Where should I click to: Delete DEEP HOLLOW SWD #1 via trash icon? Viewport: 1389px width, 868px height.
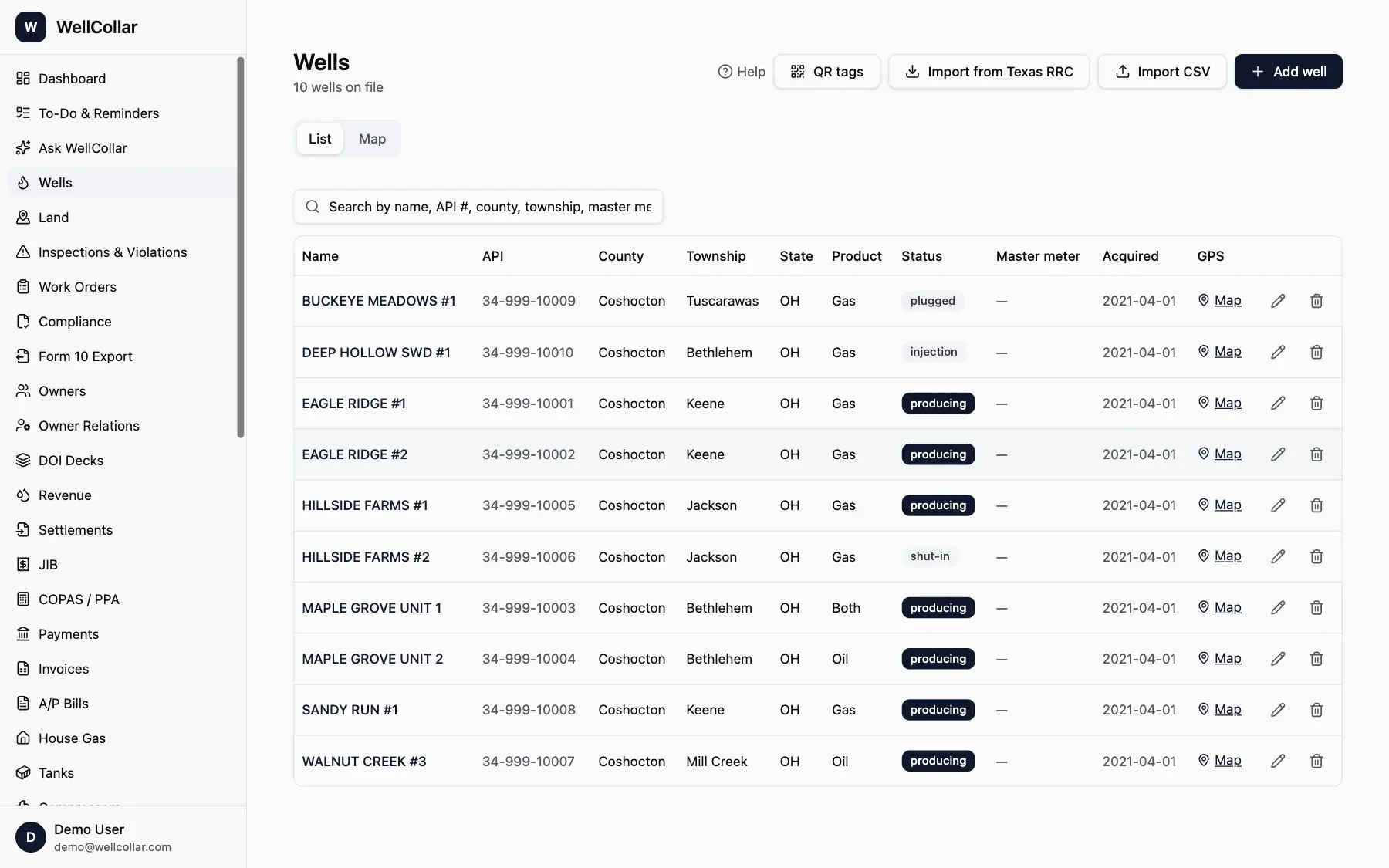[x=1316, y=352]
